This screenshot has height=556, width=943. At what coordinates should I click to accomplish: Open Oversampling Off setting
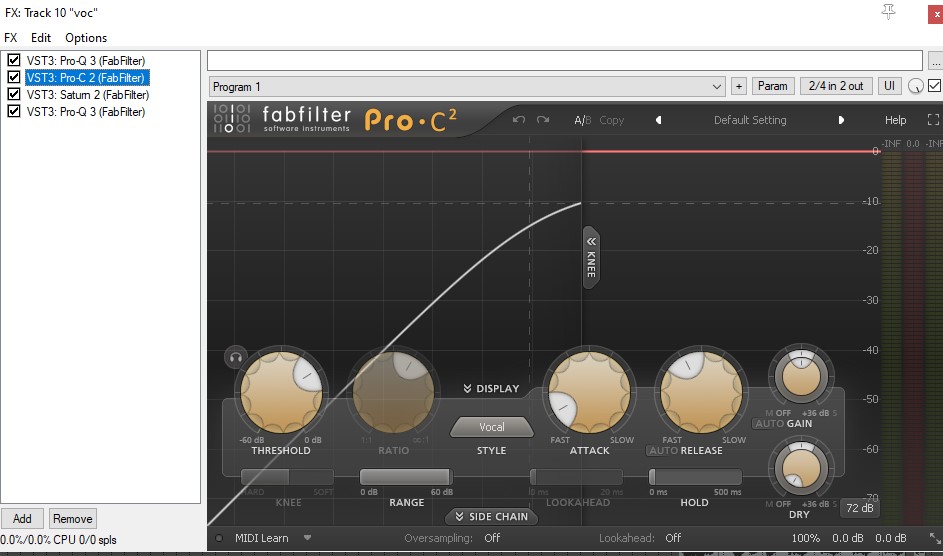click(492, 538)
